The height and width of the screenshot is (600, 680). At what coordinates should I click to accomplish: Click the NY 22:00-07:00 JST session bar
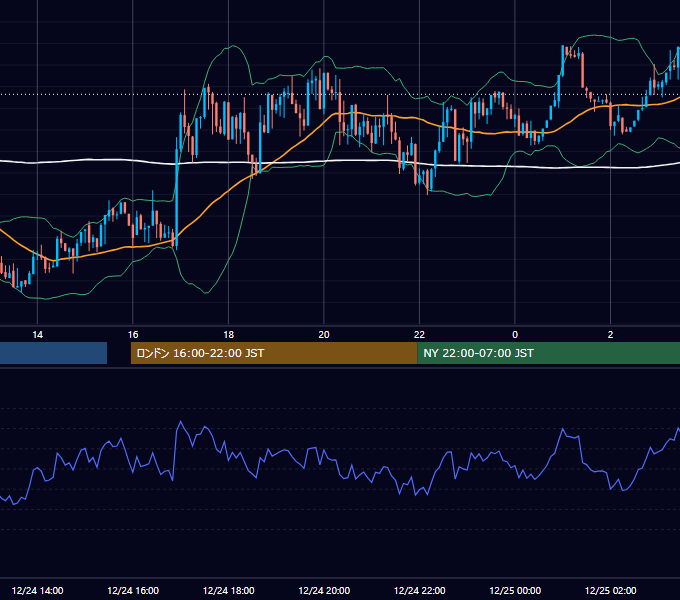coord(549,353)
